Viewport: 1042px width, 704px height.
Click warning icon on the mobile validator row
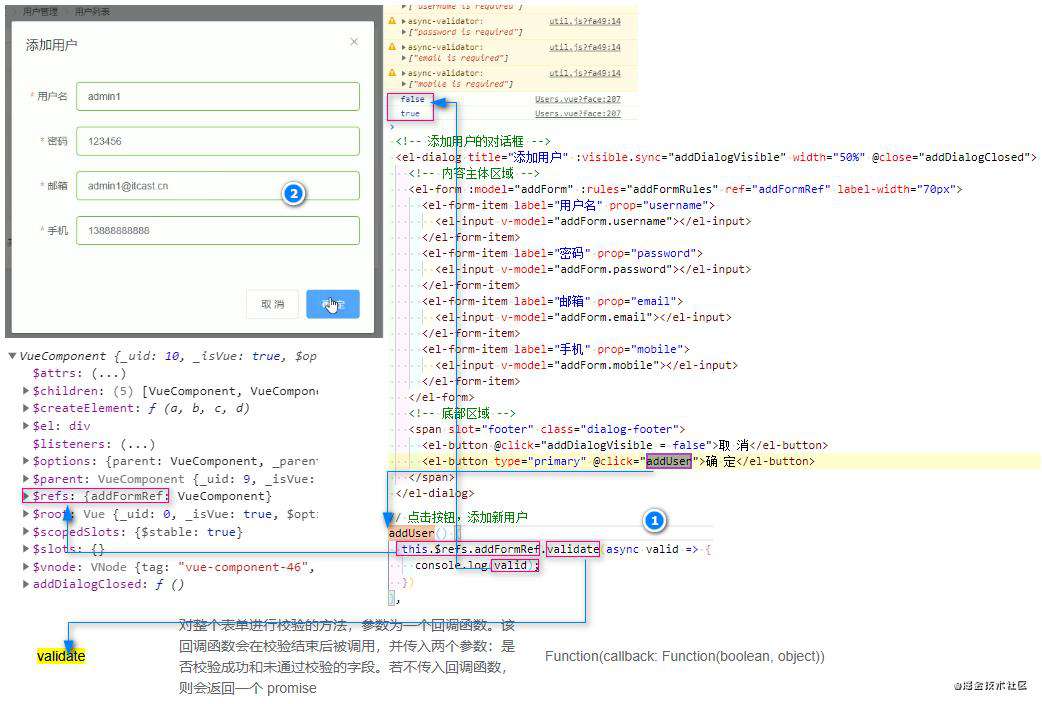392,73
